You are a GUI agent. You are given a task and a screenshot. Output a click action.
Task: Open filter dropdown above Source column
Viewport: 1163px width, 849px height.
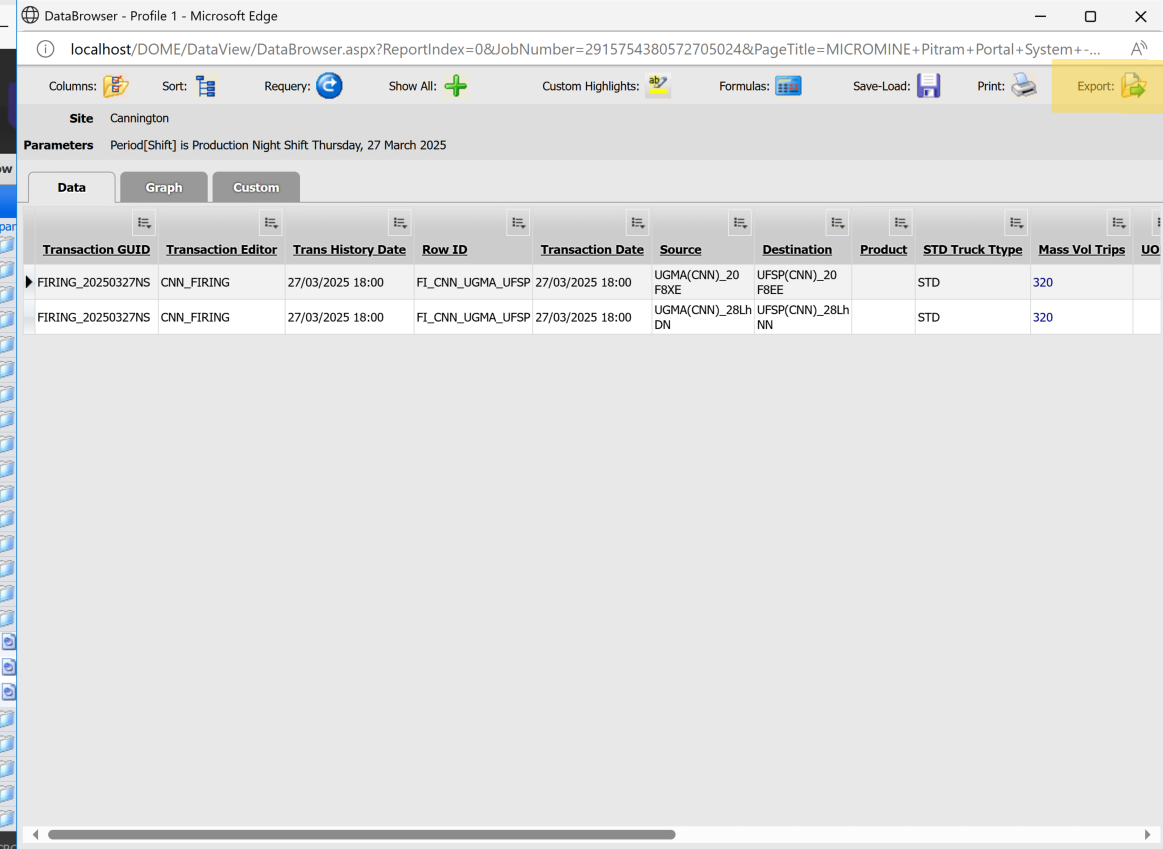[740, 223]
